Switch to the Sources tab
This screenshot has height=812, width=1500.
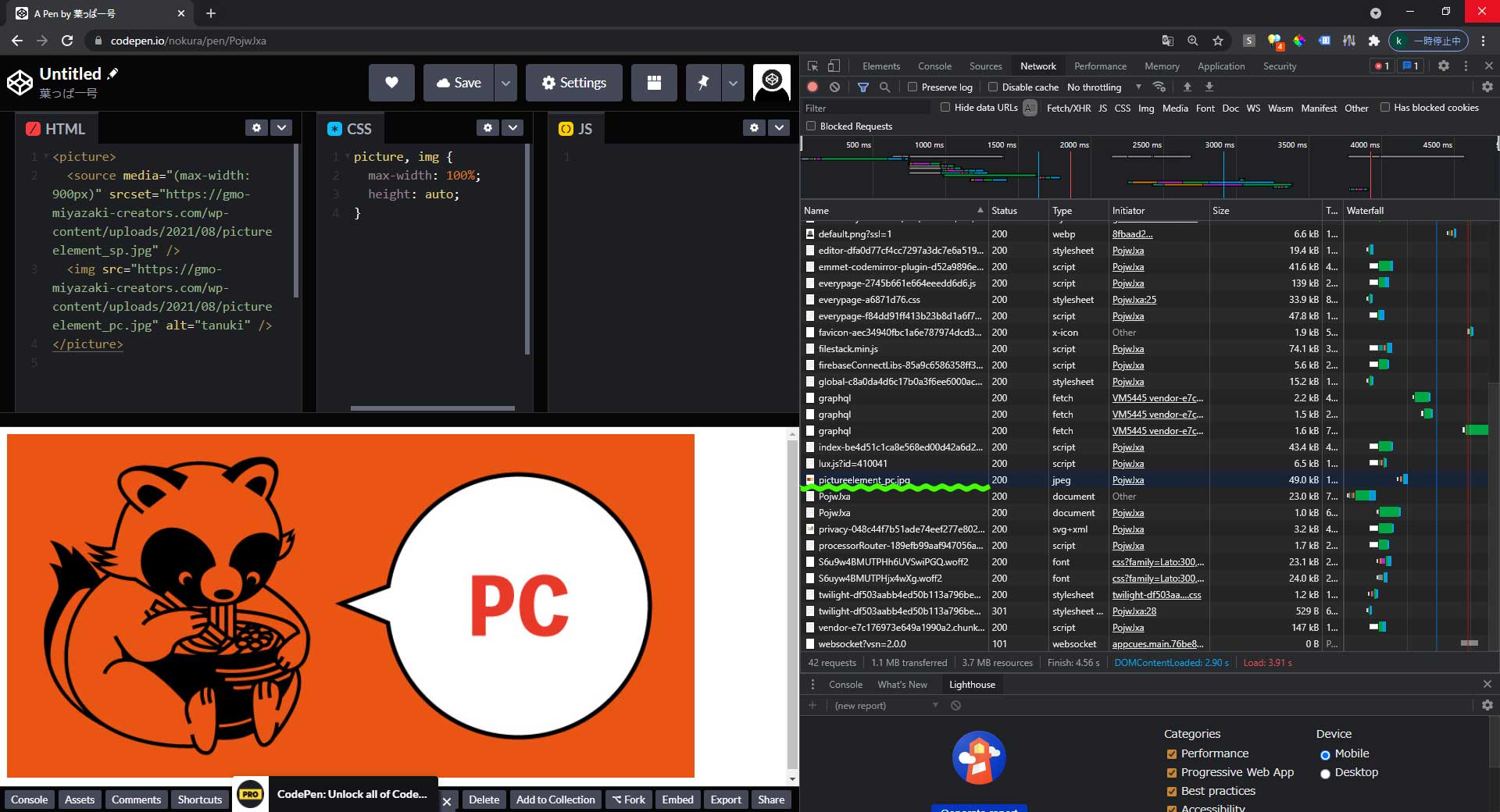pyautogui.click(x=986, y=66)
